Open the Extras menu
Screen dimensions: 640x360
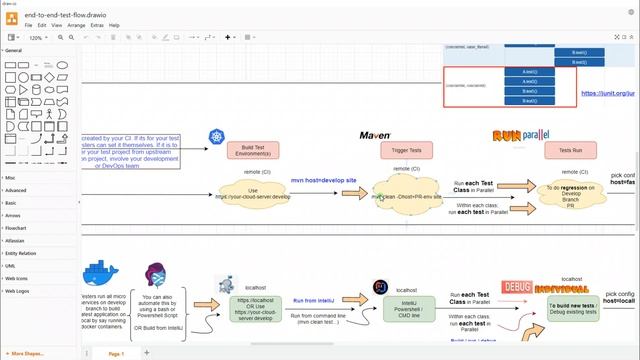tap(97, 25)
